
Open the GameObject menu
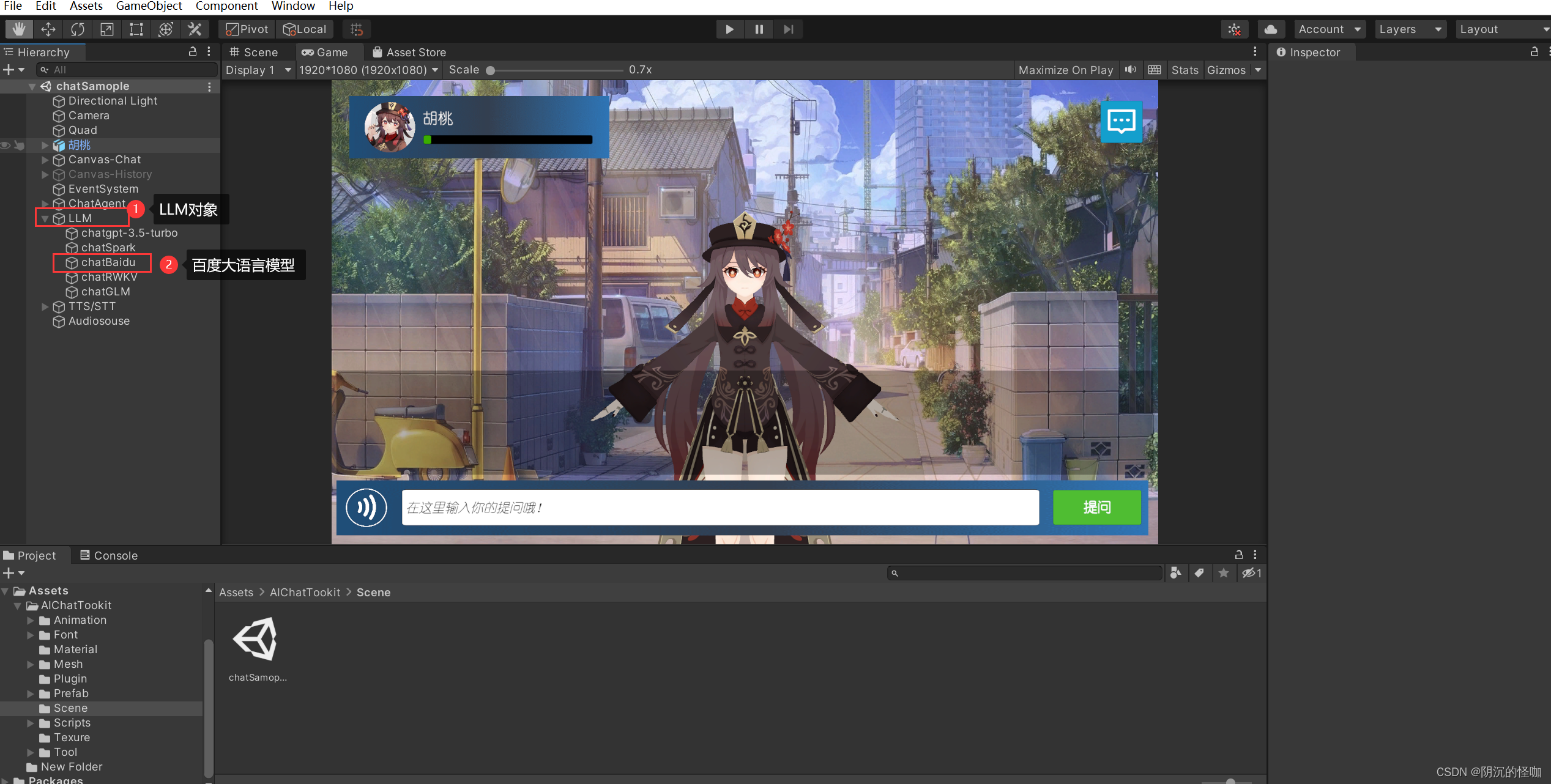coord(149,6)
